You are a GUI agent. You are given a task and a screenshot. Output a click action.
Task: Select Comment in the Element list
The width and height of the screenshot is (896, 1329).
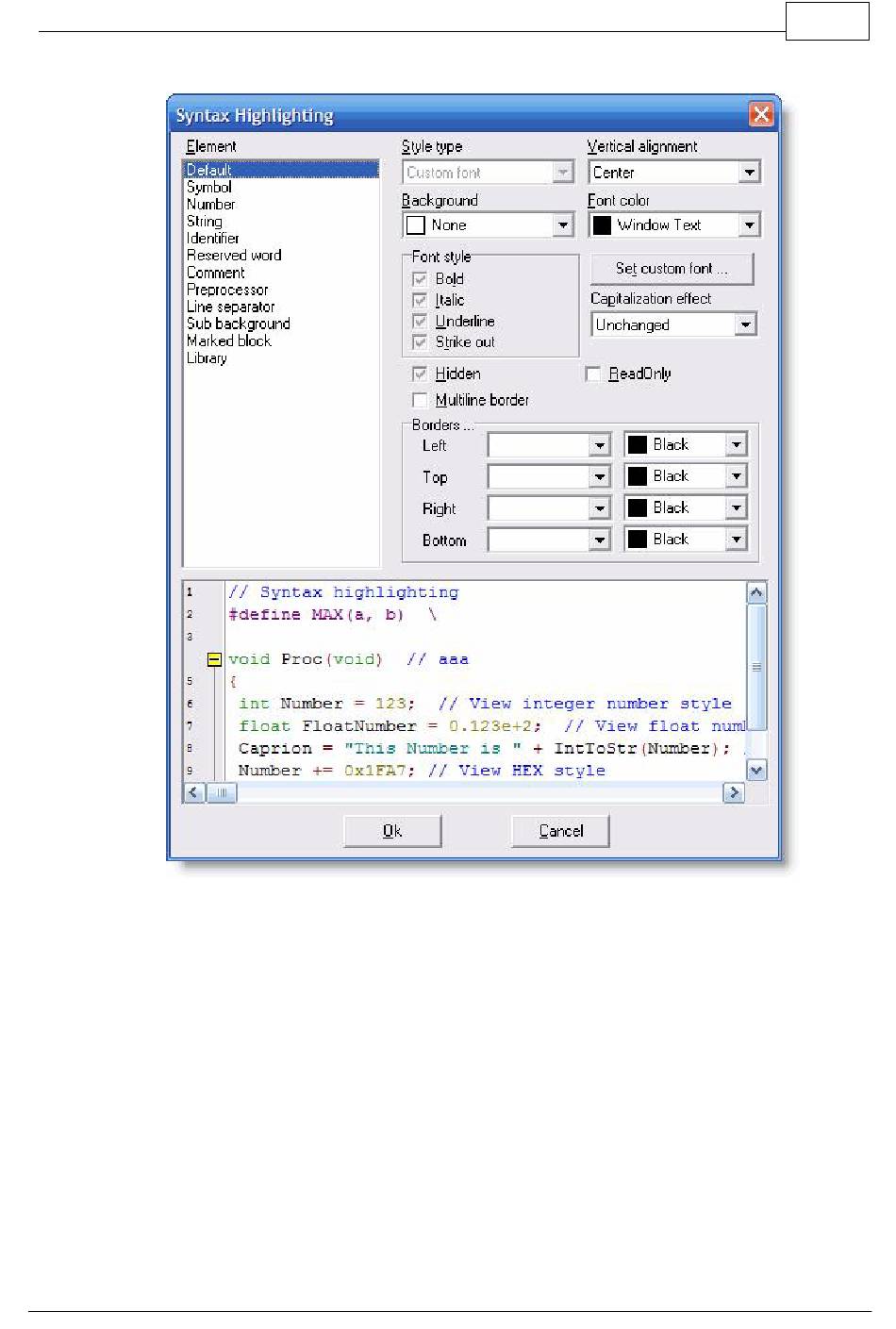pos(216,273)
